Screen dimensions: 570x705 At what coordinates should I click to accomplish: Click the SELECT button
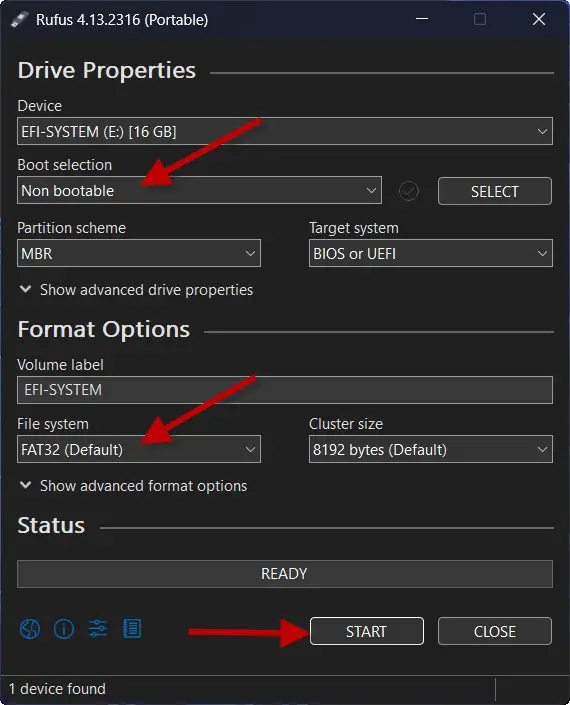(x=494, y=191)
